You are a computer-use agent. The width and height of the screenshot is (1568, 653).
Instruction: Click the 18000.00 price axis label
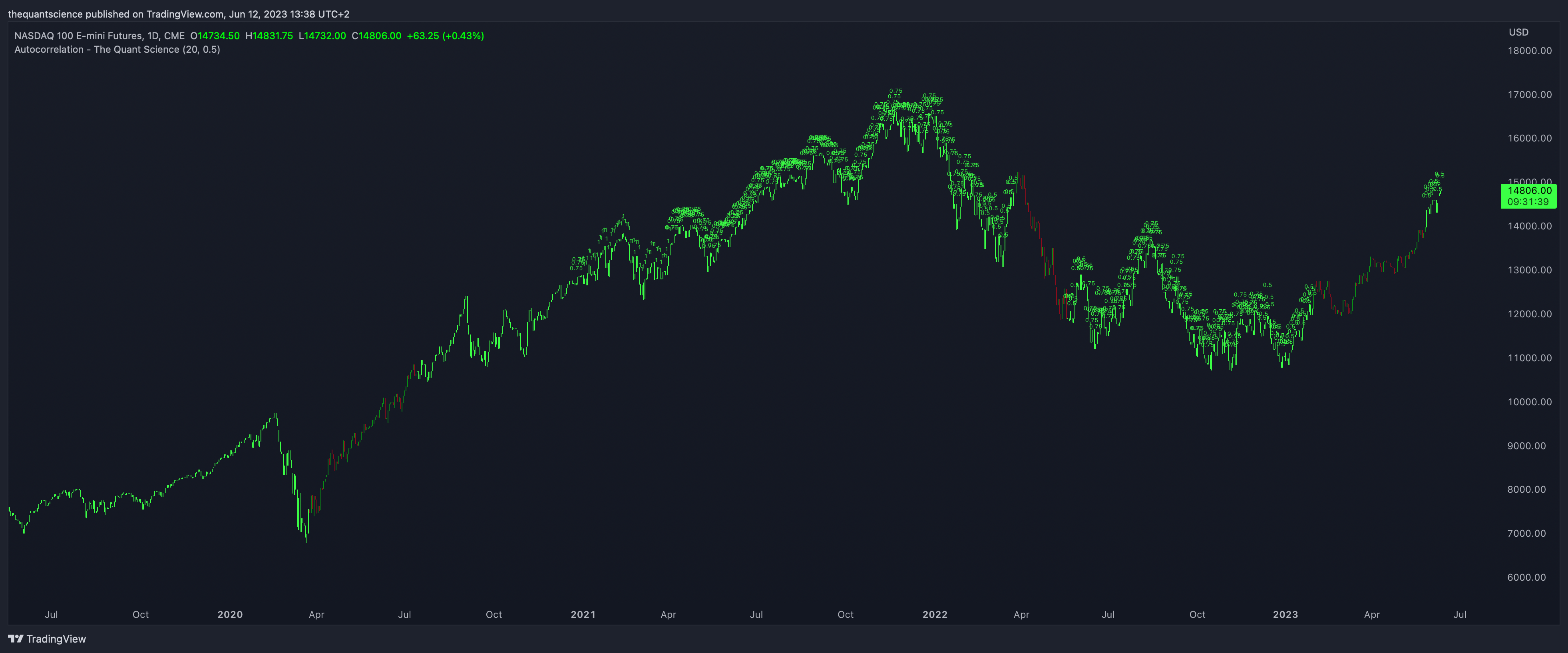tap(1530, 50)
